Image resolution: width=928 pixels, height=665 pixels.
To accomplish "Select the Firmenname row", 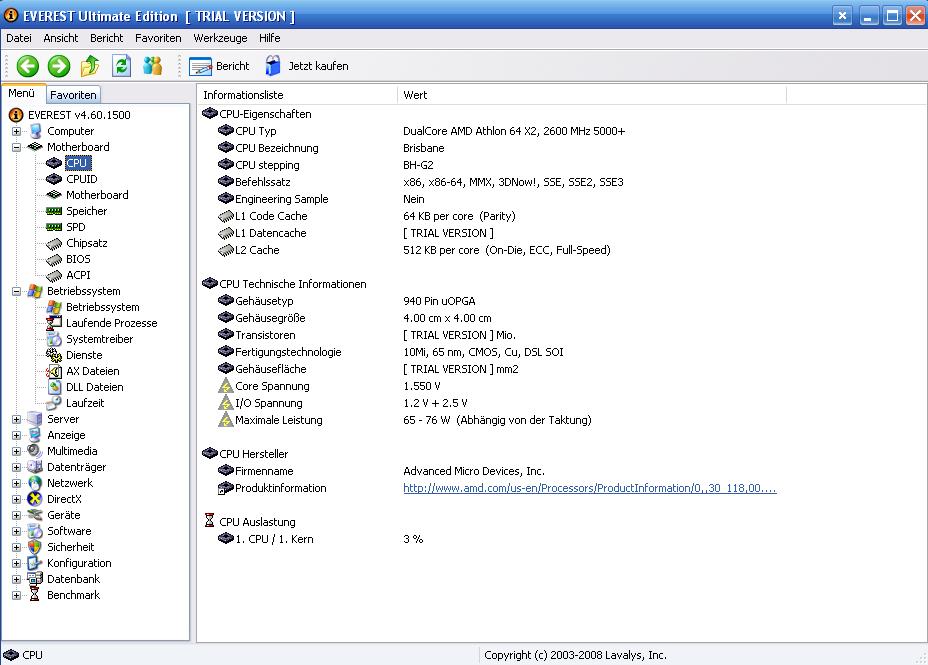I will click(x=381, y=471).
